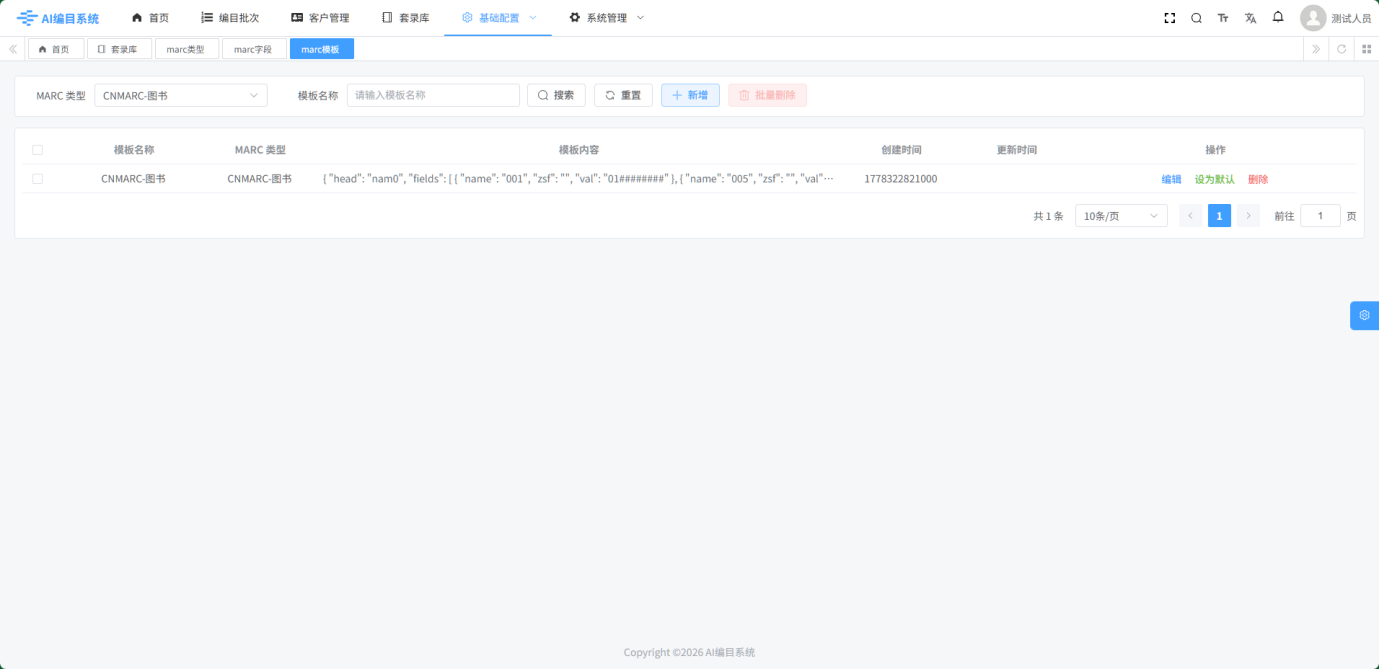The height and width of the screenshot is (669, 1379).
Task: Switch to the 首页 page tab
Action: [56, 49]
